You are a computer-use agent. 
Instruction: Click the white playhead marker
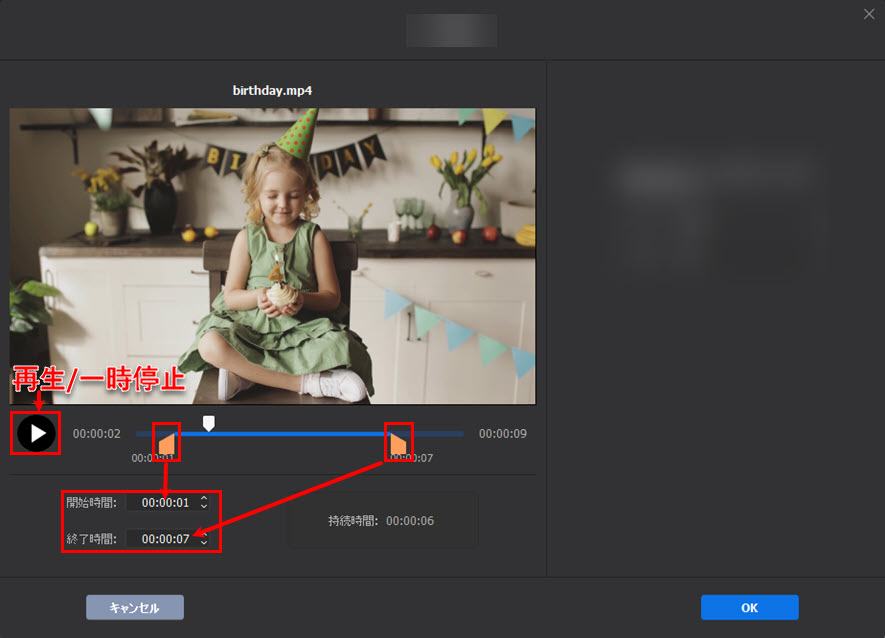click(x=209, y=423)
